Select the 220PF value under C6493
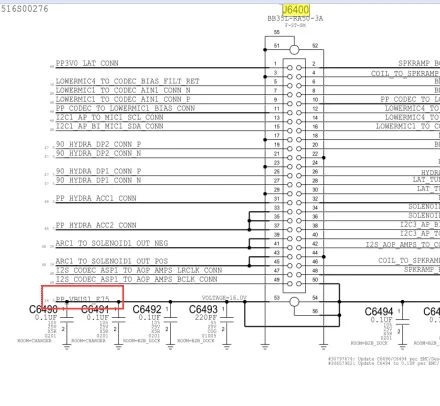This screenshot has height=406, width=440. 206,317
